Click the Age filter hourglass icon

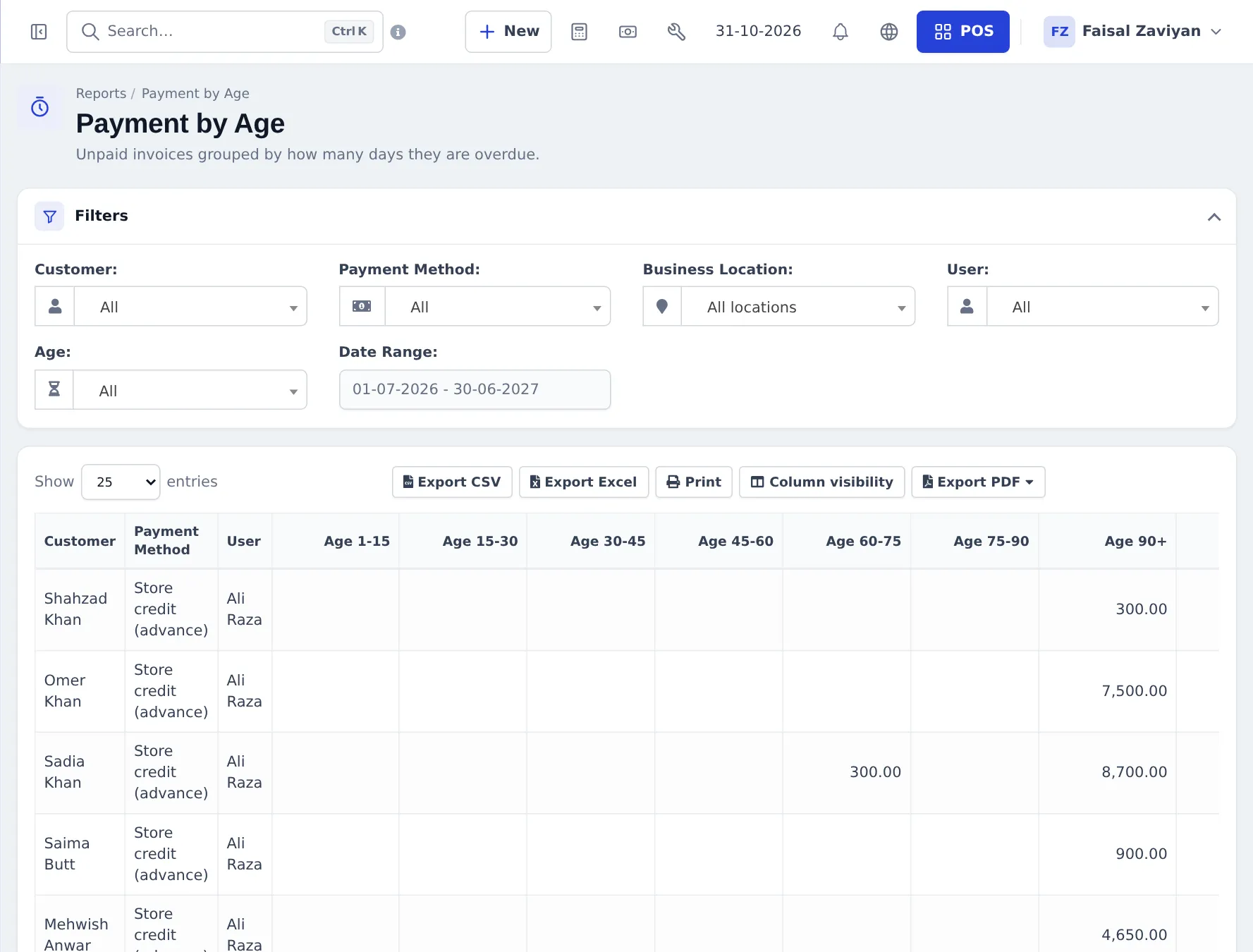pyautogui.click(x=54, y=389)
